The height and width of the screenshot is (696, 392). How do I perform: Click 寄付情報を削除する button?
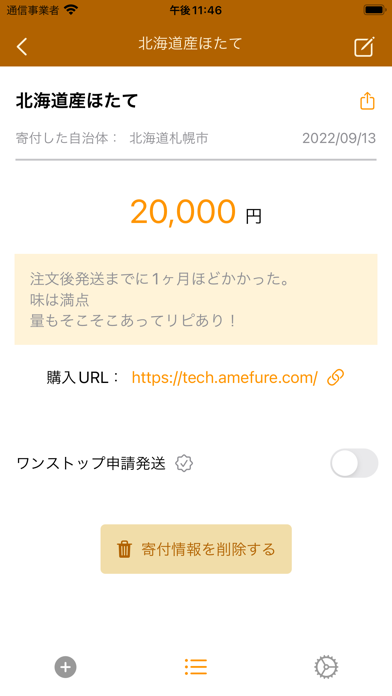tap(196, 549)
